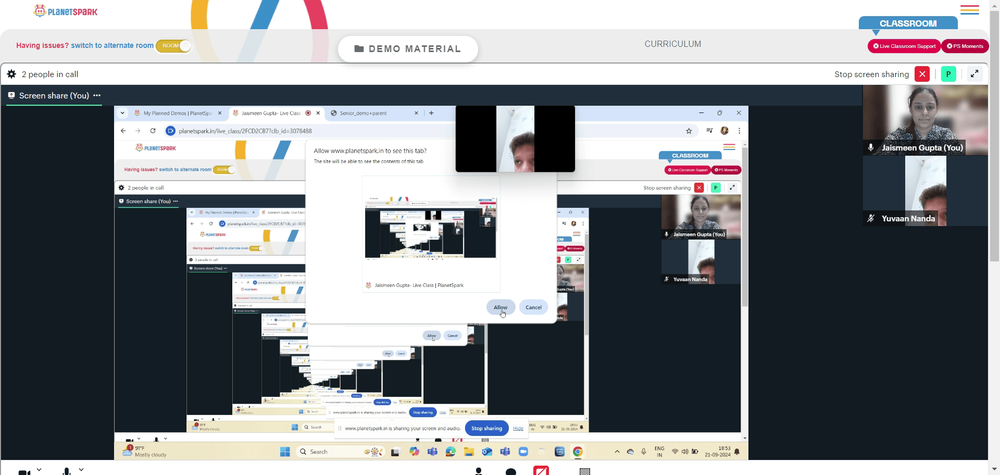This screenshot has width=1000, height=475.
Task: Open the PlanetSpark logo home link
Action: tap(66, 11)
